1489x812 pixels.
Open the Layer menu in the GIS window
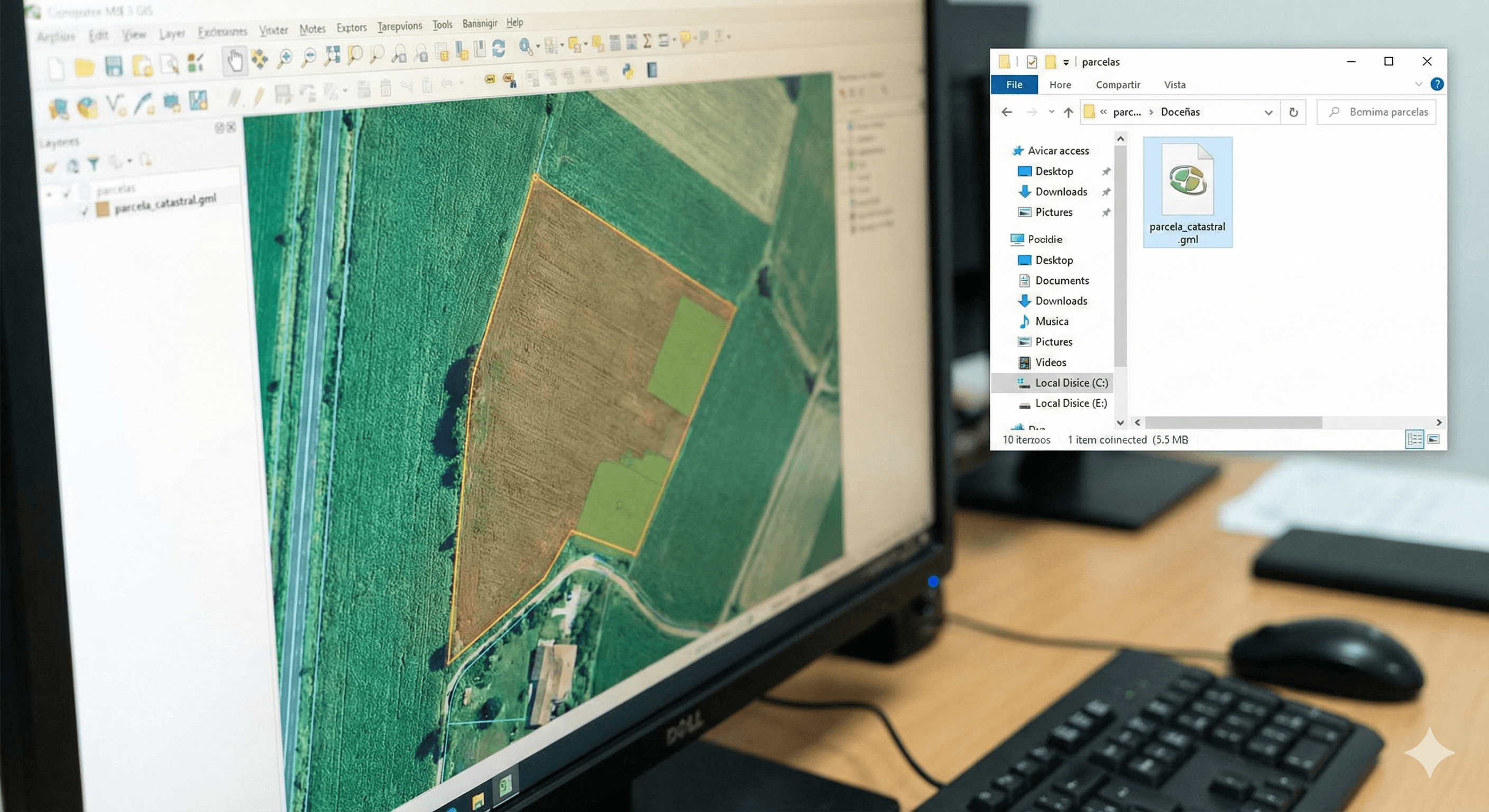(172, 33)
